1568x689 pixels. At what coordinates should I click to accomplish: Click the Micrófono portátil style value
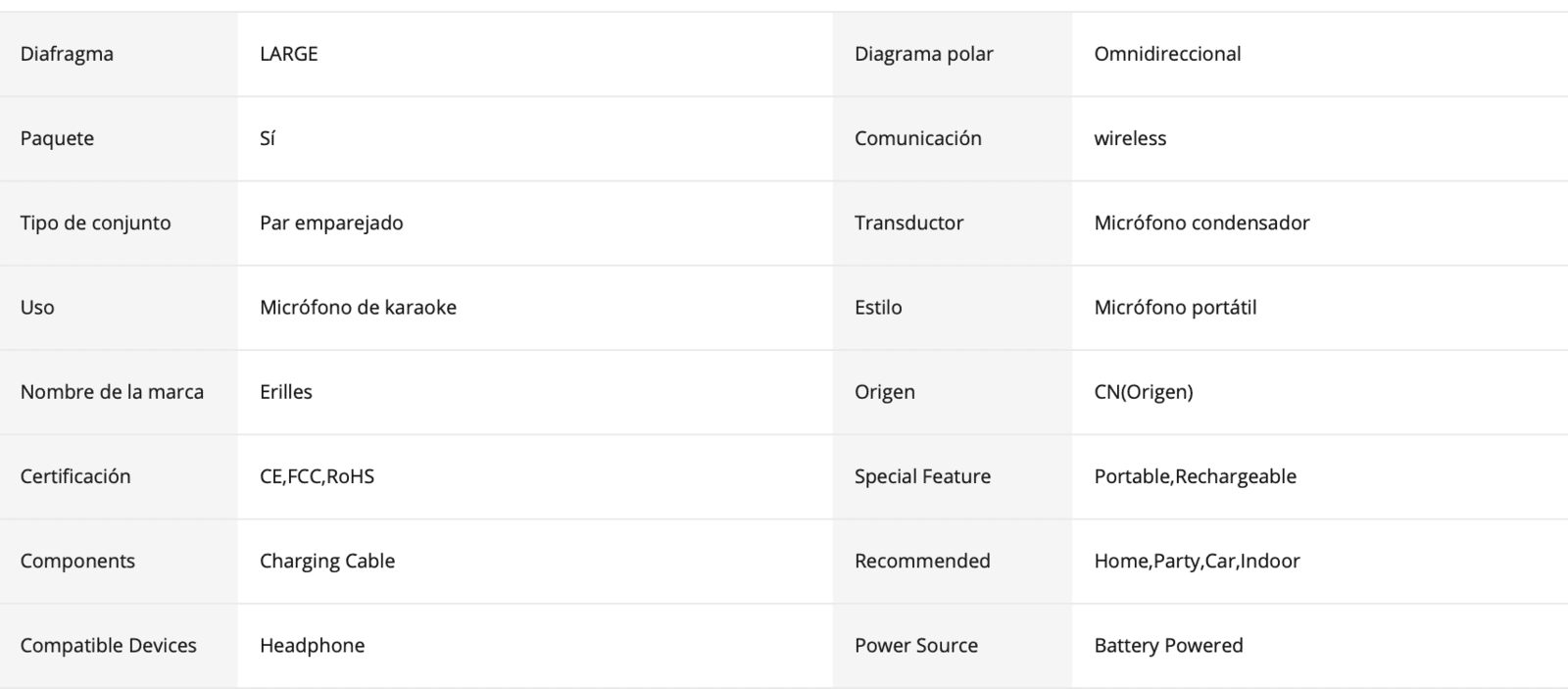pyautogui.click(x=1175, y=307)
